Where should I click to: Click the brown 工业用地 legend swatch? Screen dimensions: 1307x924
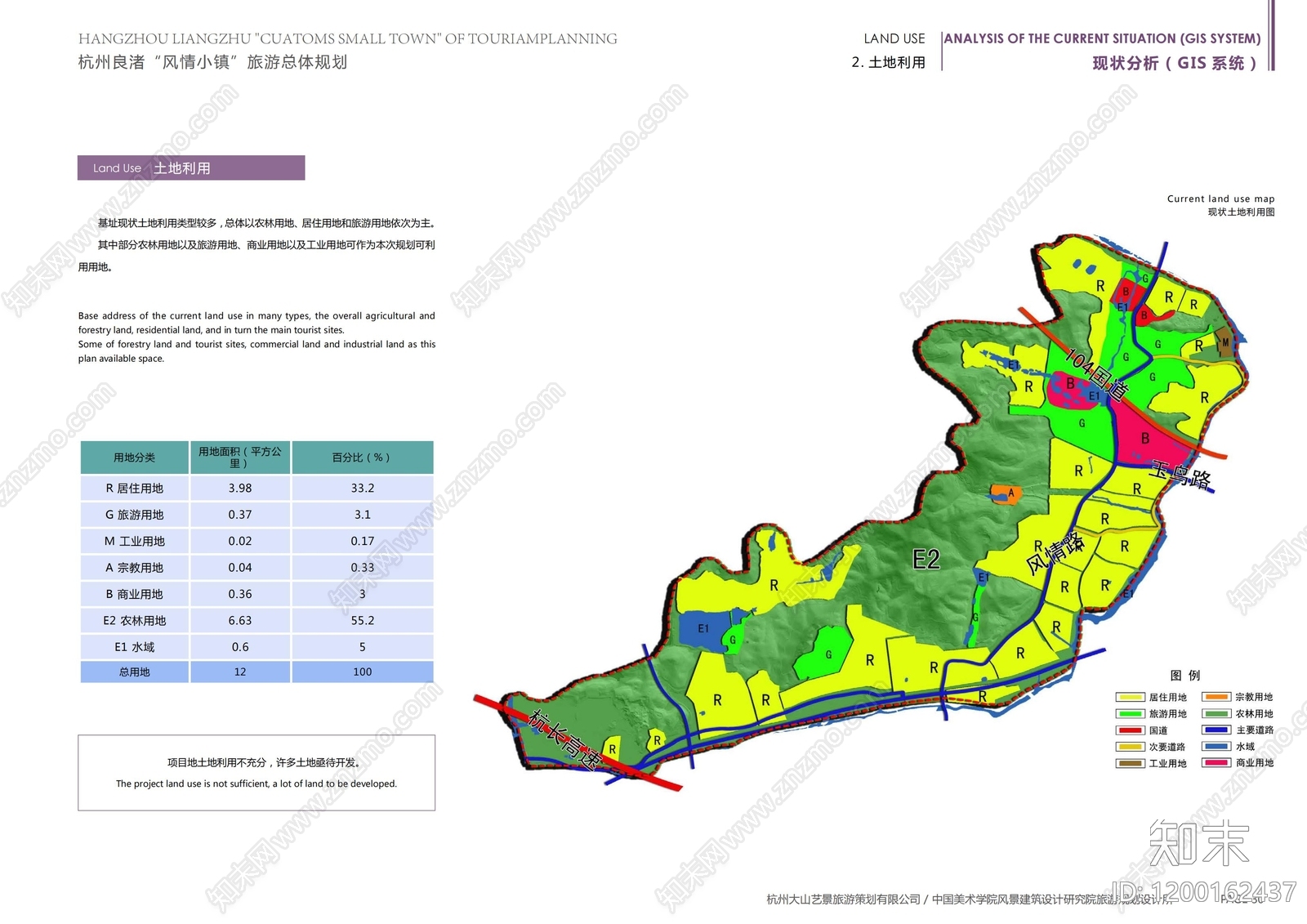(x=1130, y=763)
